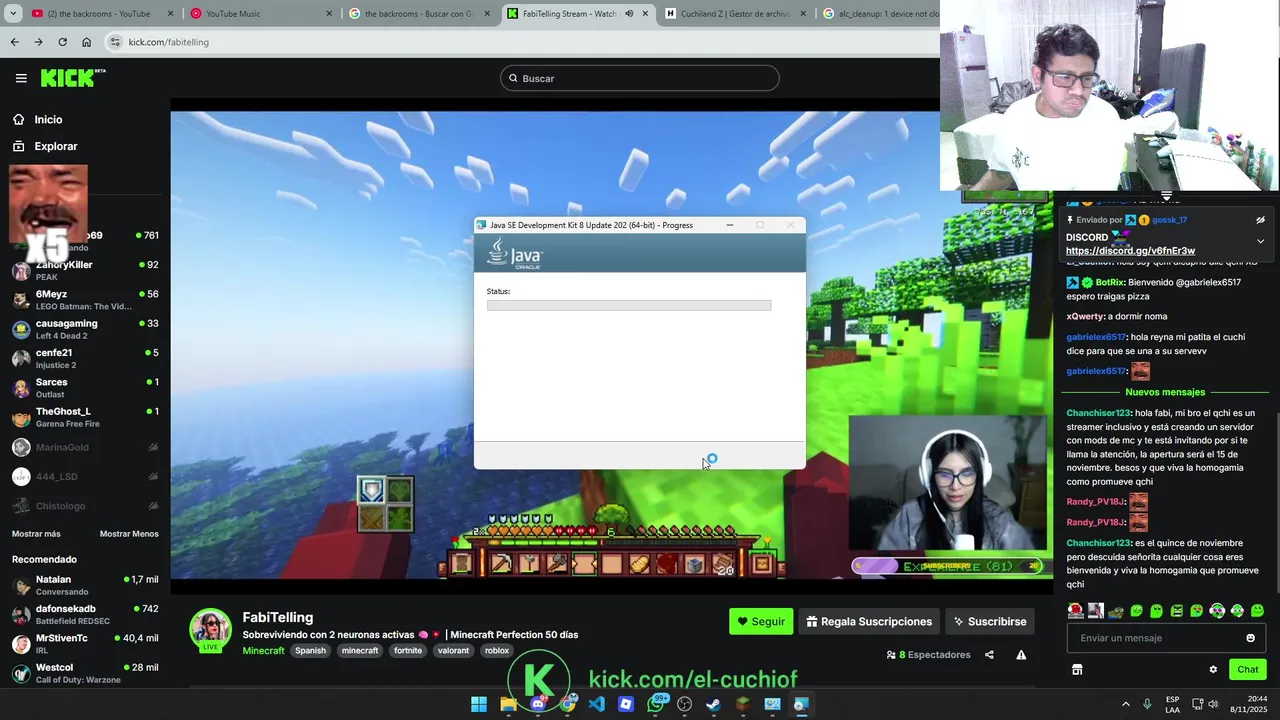The image size is (1280, 720).
Task: Collapse the pinned message chevron
Action: (x=1260, y=241)
